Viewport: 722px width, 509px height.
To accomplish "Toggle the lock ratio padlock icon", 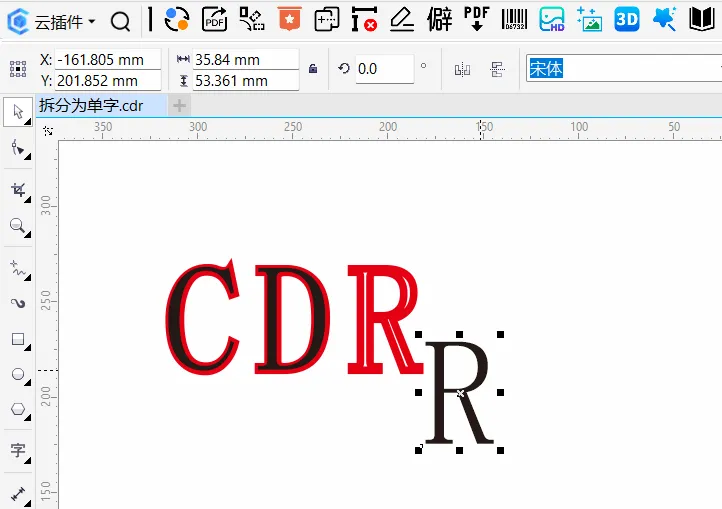I will (x=313, y=69).
